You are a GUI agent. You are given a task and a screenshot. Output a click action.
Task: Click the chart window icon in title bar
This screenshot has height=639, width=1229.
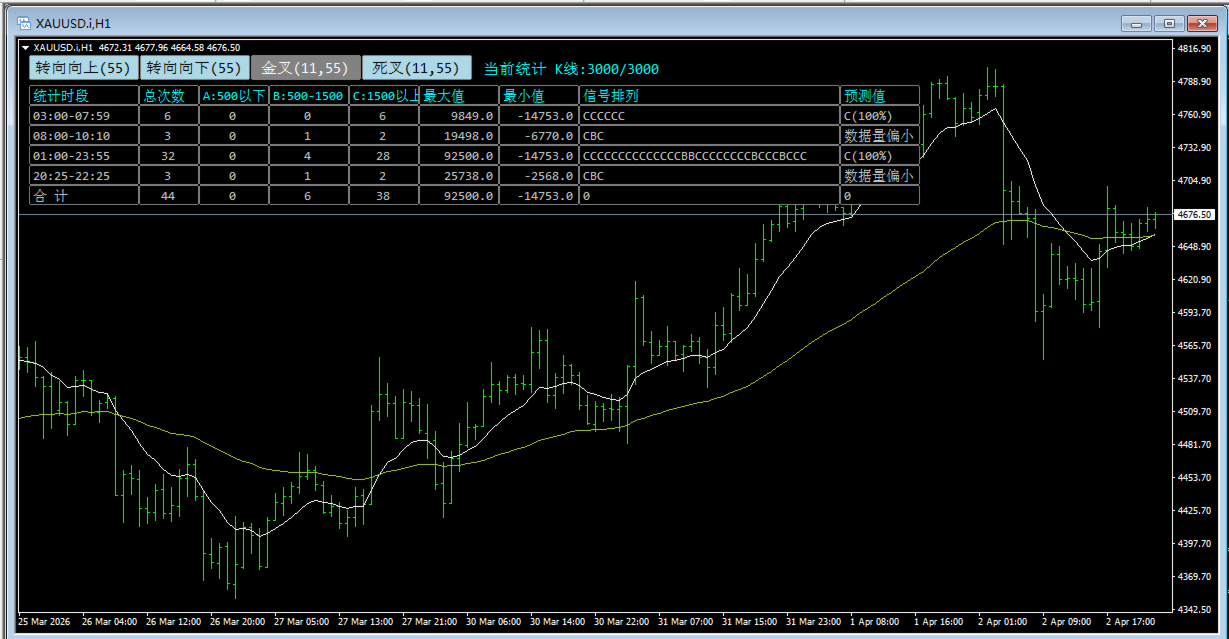click(24, 22)
